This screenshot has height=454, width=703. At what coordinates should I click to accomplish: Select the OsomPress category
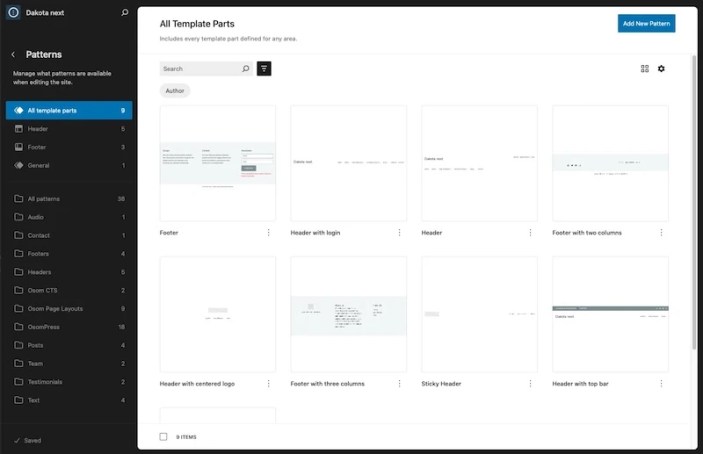click(69, 327)
